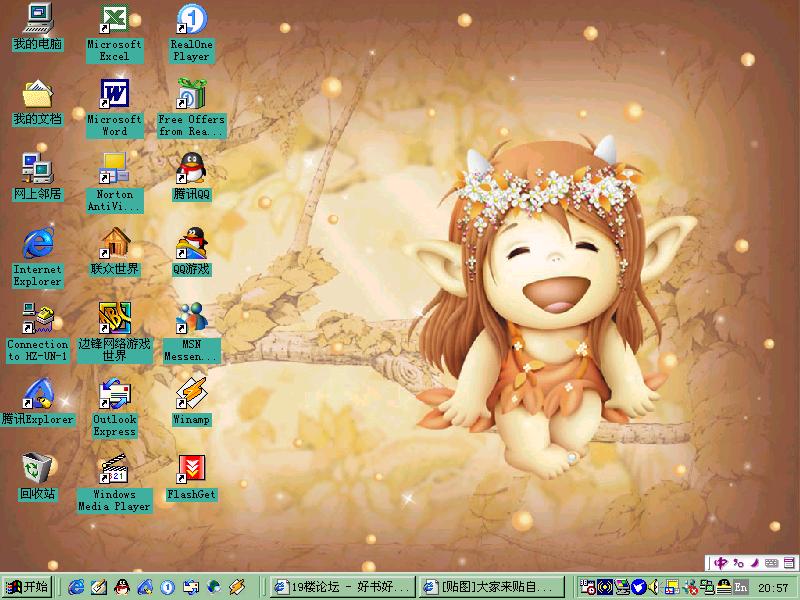Switch to [贴图]大家来贴自 taskbar window
The height and width of the screenshot is (600, 800).
point(493,587)
